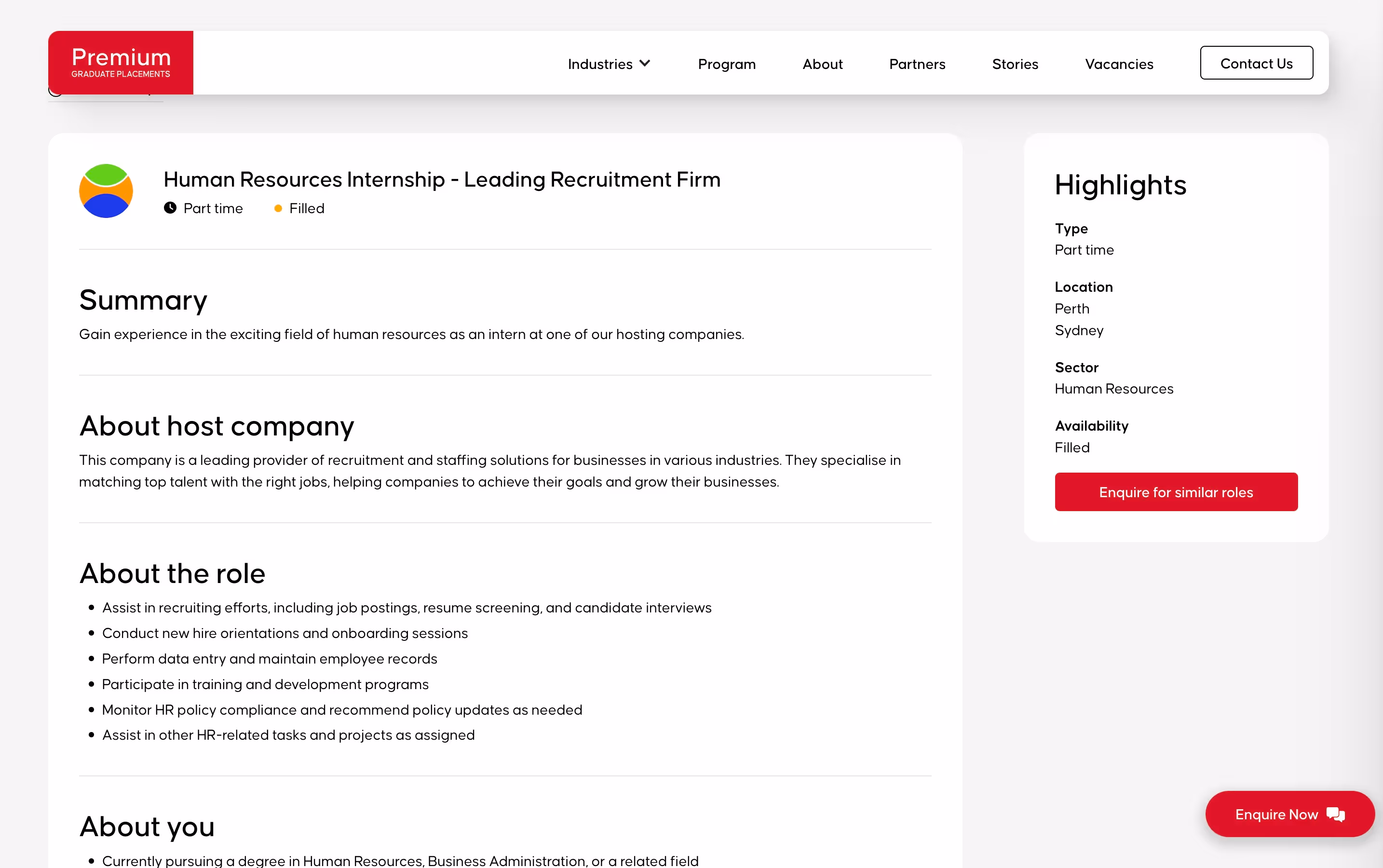The image size is (1383, 868).
Task: Go to the About page
Action: 822,64
